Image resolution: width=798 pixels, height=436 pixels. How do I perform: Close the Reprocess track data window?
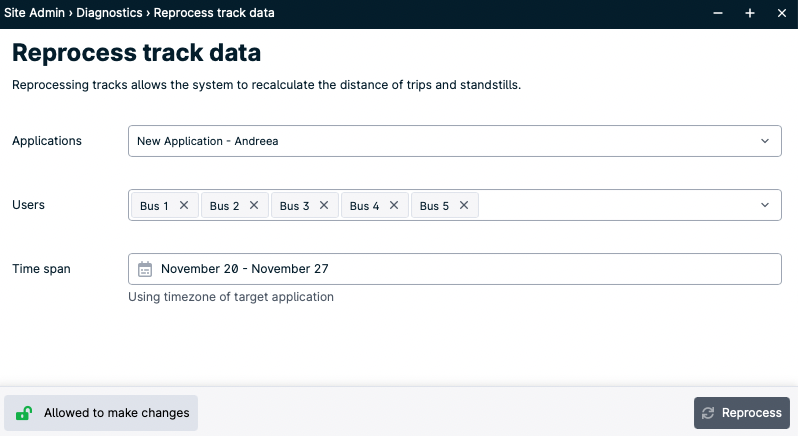click(782, 13)
